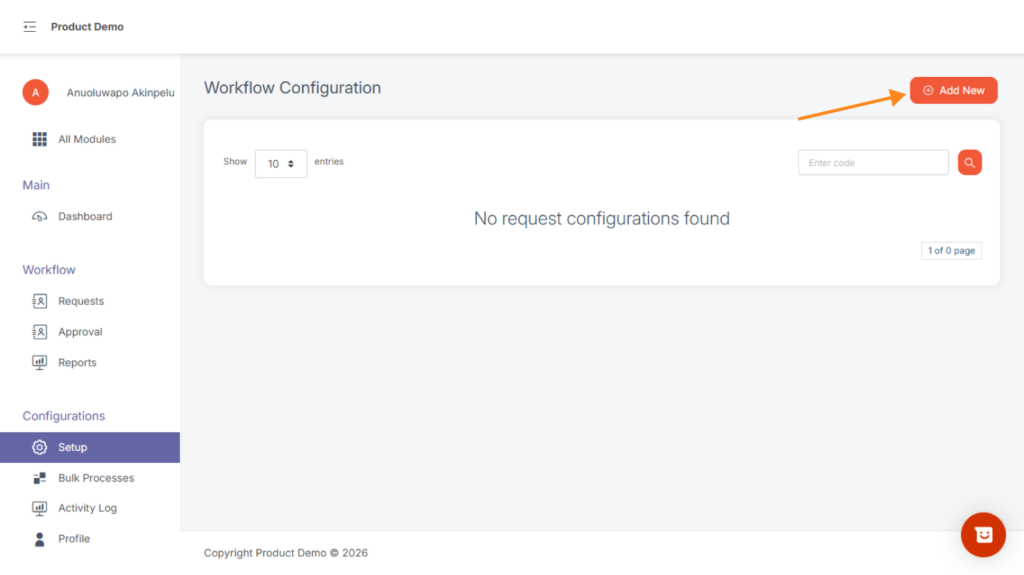1024x575 pixels.
Task: Click the 1 of 0 page indicator
Action: coord(951,251)
